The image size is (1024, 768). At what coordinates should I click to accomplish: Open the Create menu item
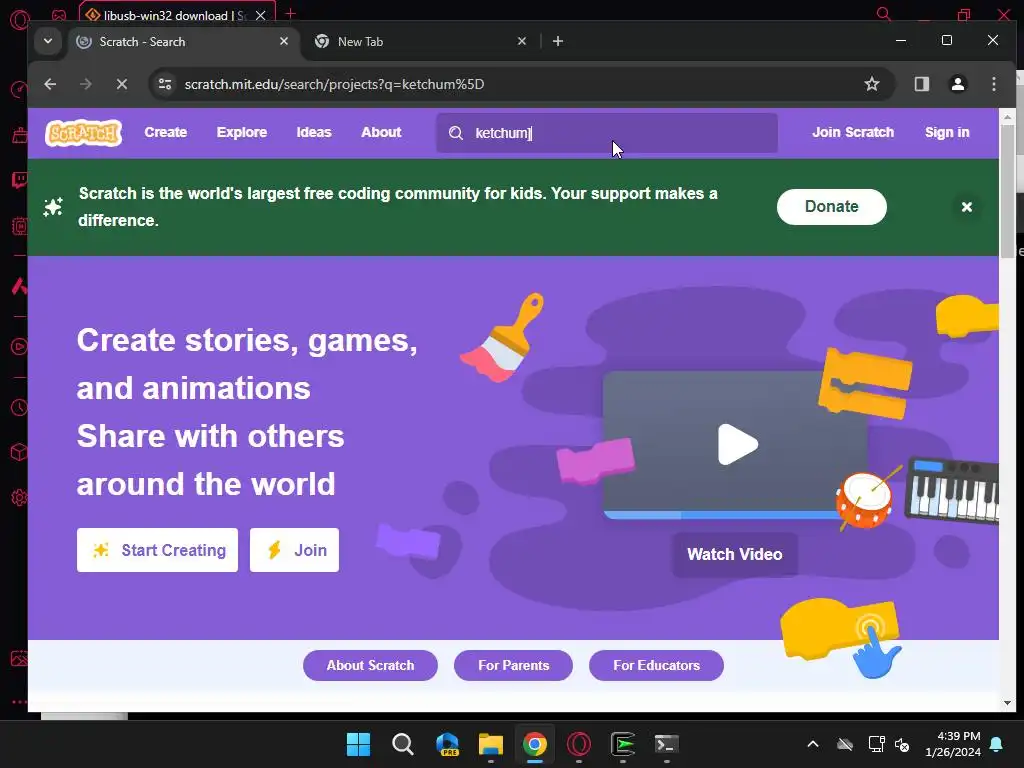pos(166,133)
